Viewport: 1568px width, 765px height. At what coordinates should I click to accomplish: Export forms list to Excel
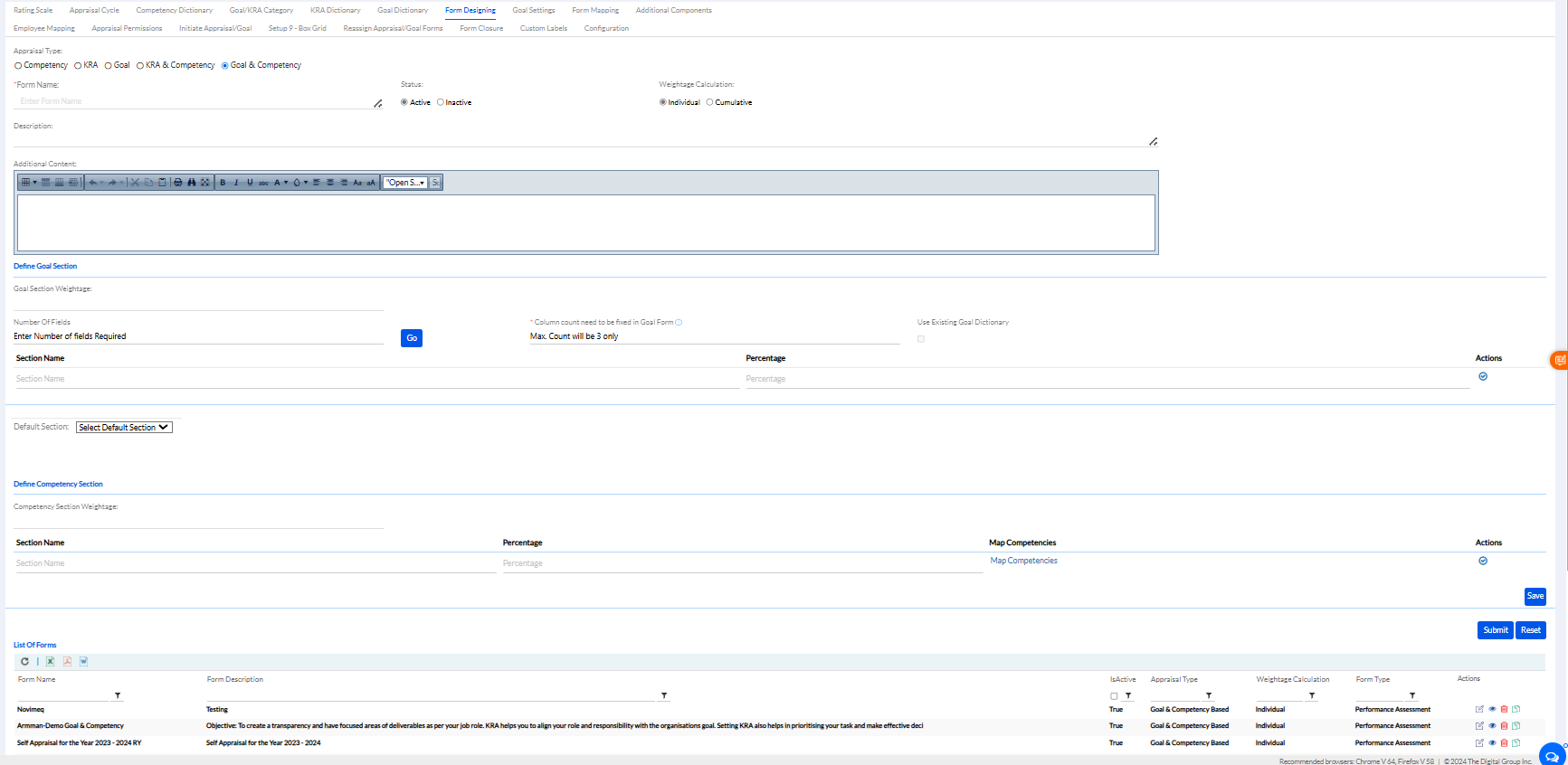[51, 661]
